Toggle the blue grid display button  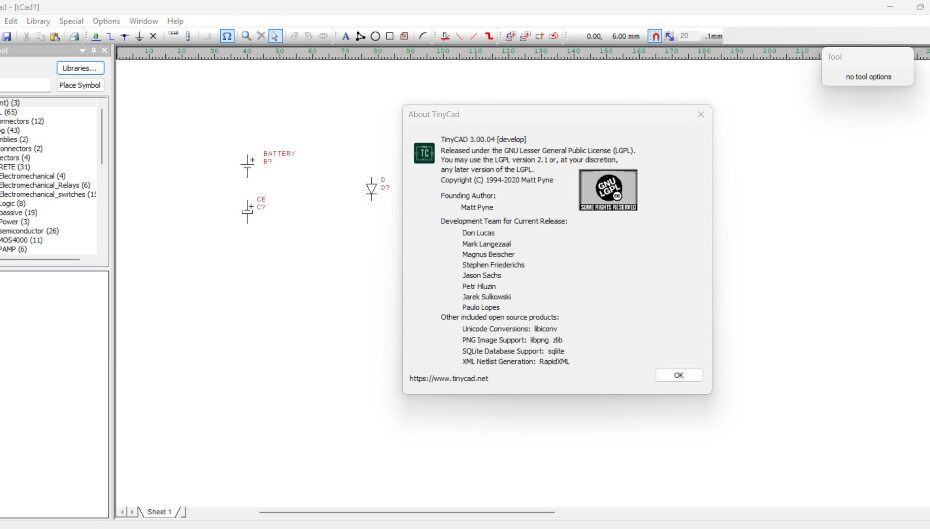[x=670, y=36]
